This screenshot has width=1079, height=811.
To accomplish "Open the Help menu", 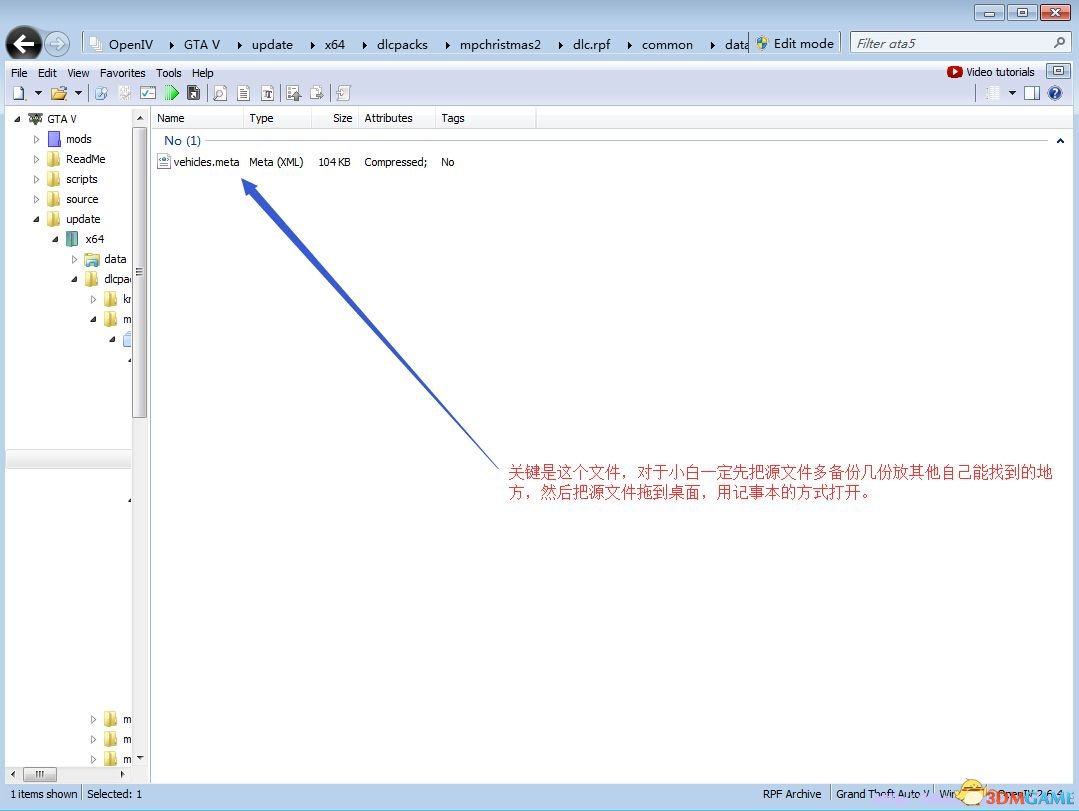I will pos(202,73).
